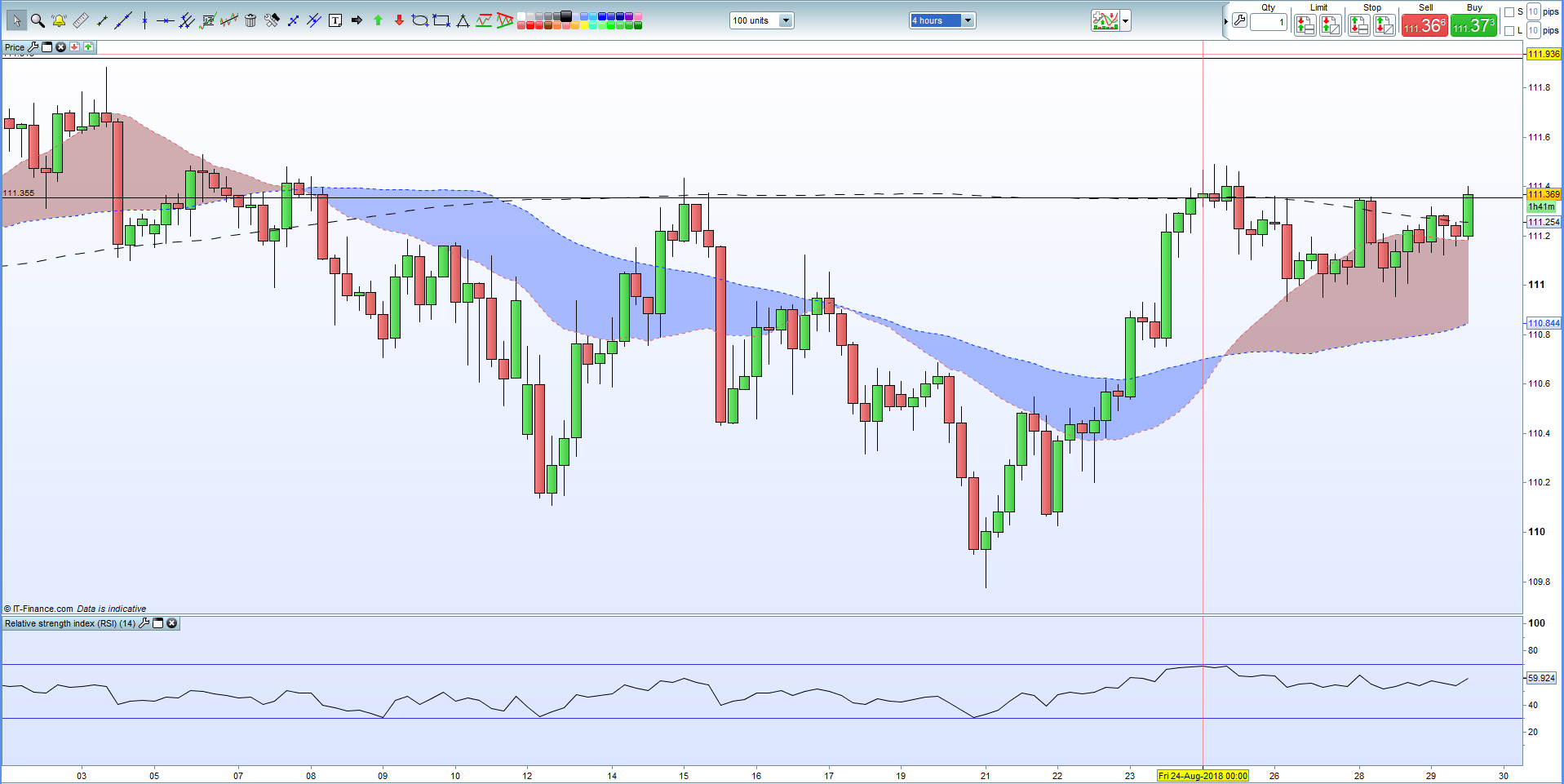Click the 111.355 horizontal line label
Viewport: 1564px width, 784px height.
tap(19, 193)
